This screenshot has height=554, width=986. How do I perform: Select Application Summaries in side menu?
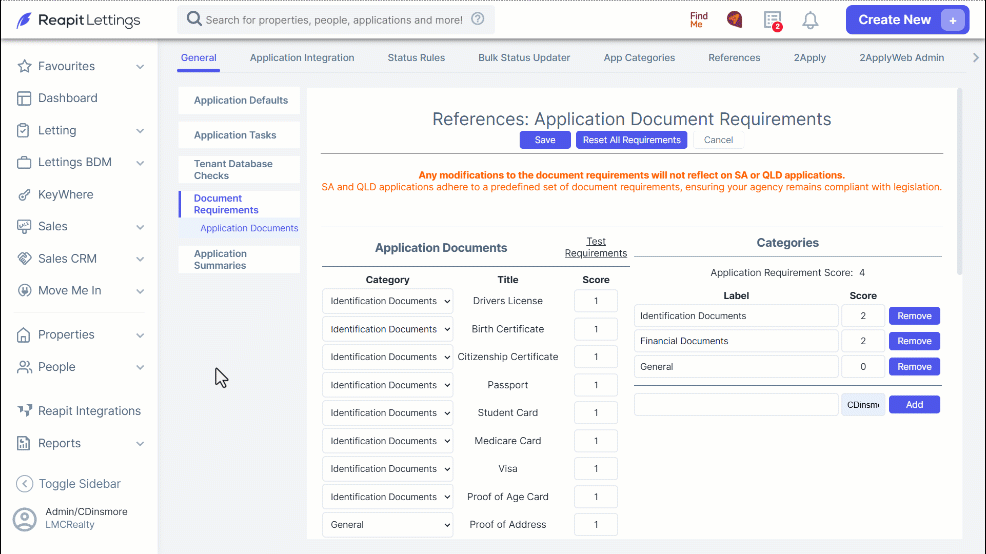click(240, 260)
